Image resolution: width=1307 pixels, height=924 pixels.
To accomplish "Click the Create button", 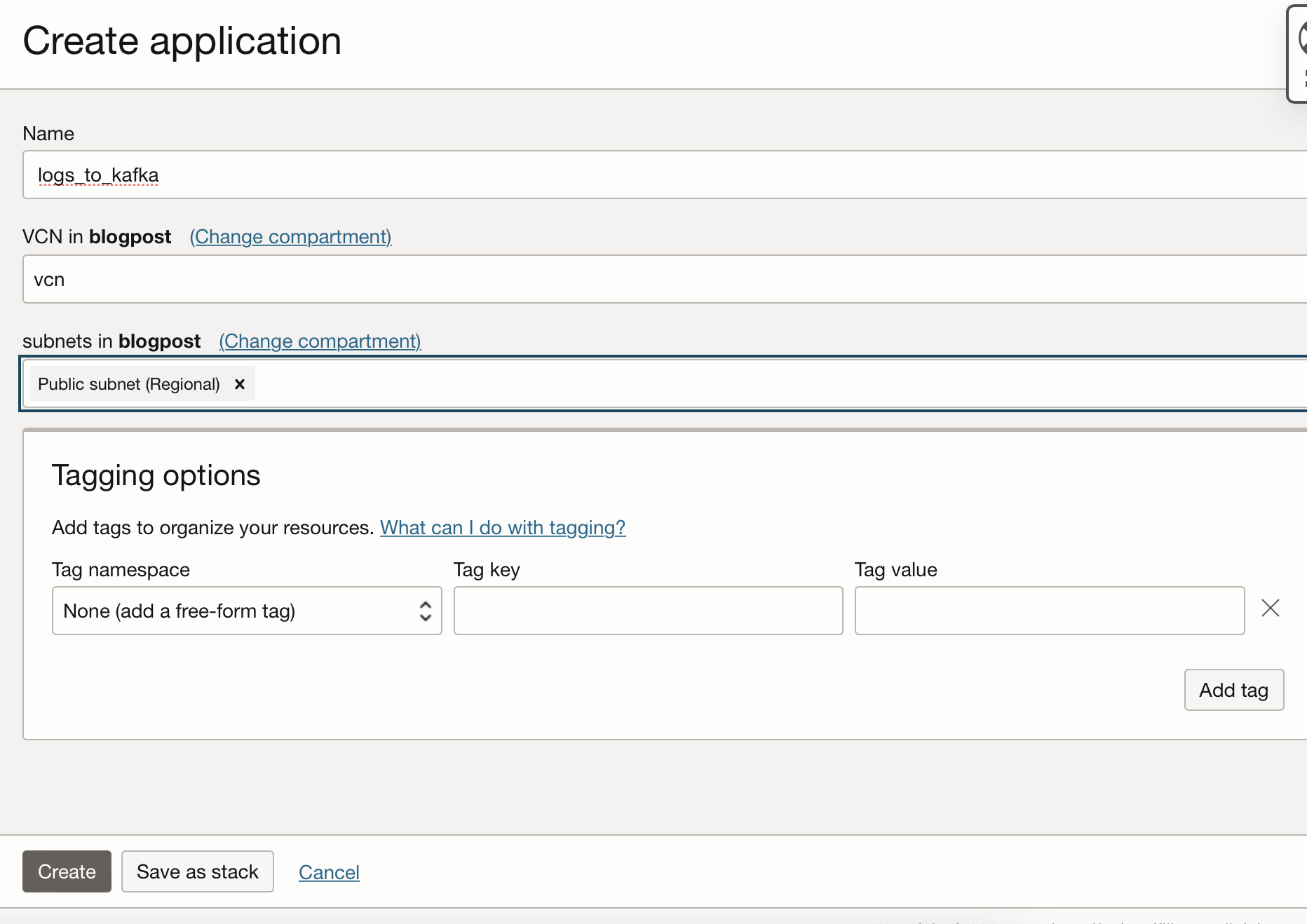I will 67,871.
